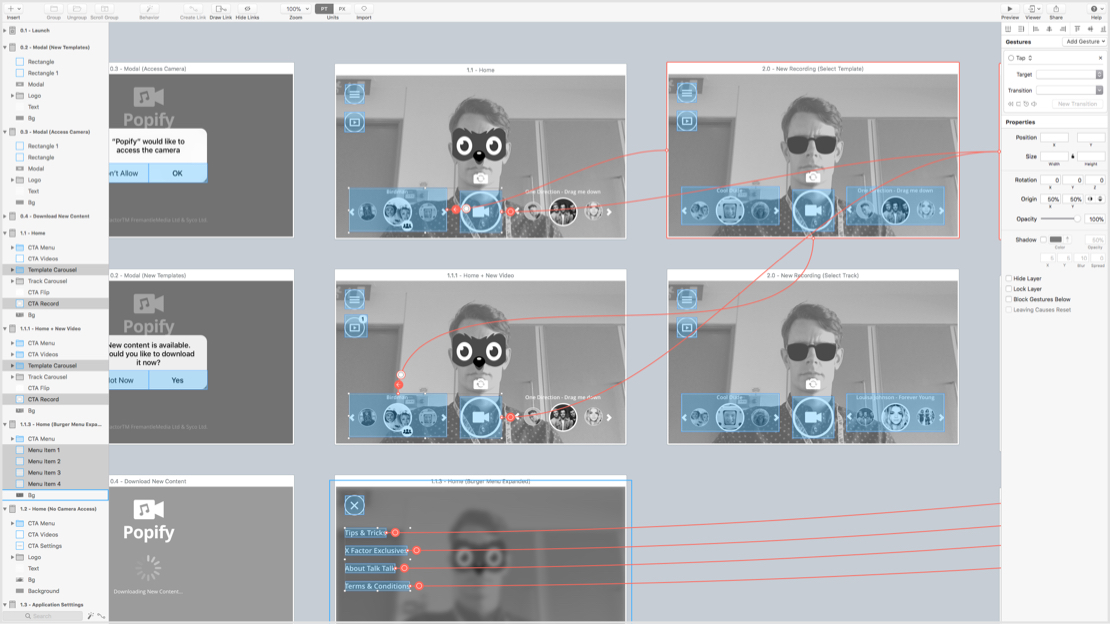Toggle the Lock Layer checkbox
The width and height of the screenshot is (1110, 624).
pos(1009,289)
